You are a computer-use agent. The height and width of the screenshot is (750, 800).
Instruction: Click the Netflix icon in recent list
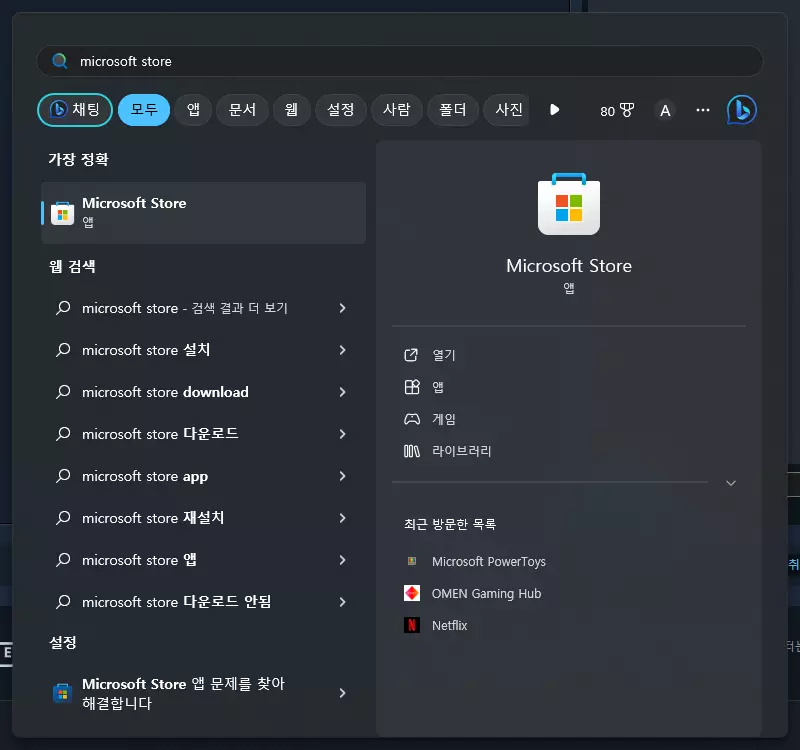412,625
